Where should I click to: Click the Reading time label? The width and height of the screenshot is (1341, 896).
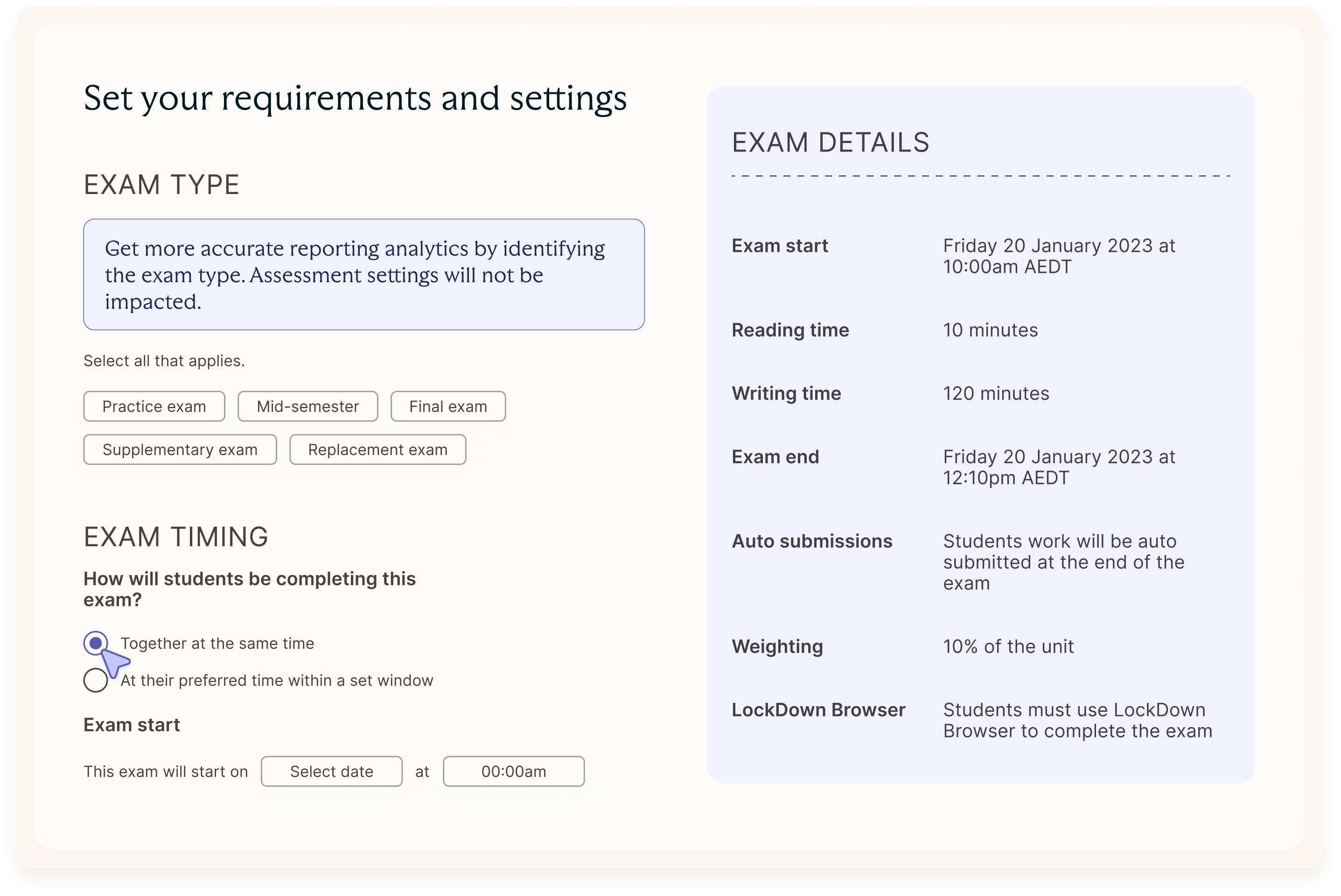790,330
